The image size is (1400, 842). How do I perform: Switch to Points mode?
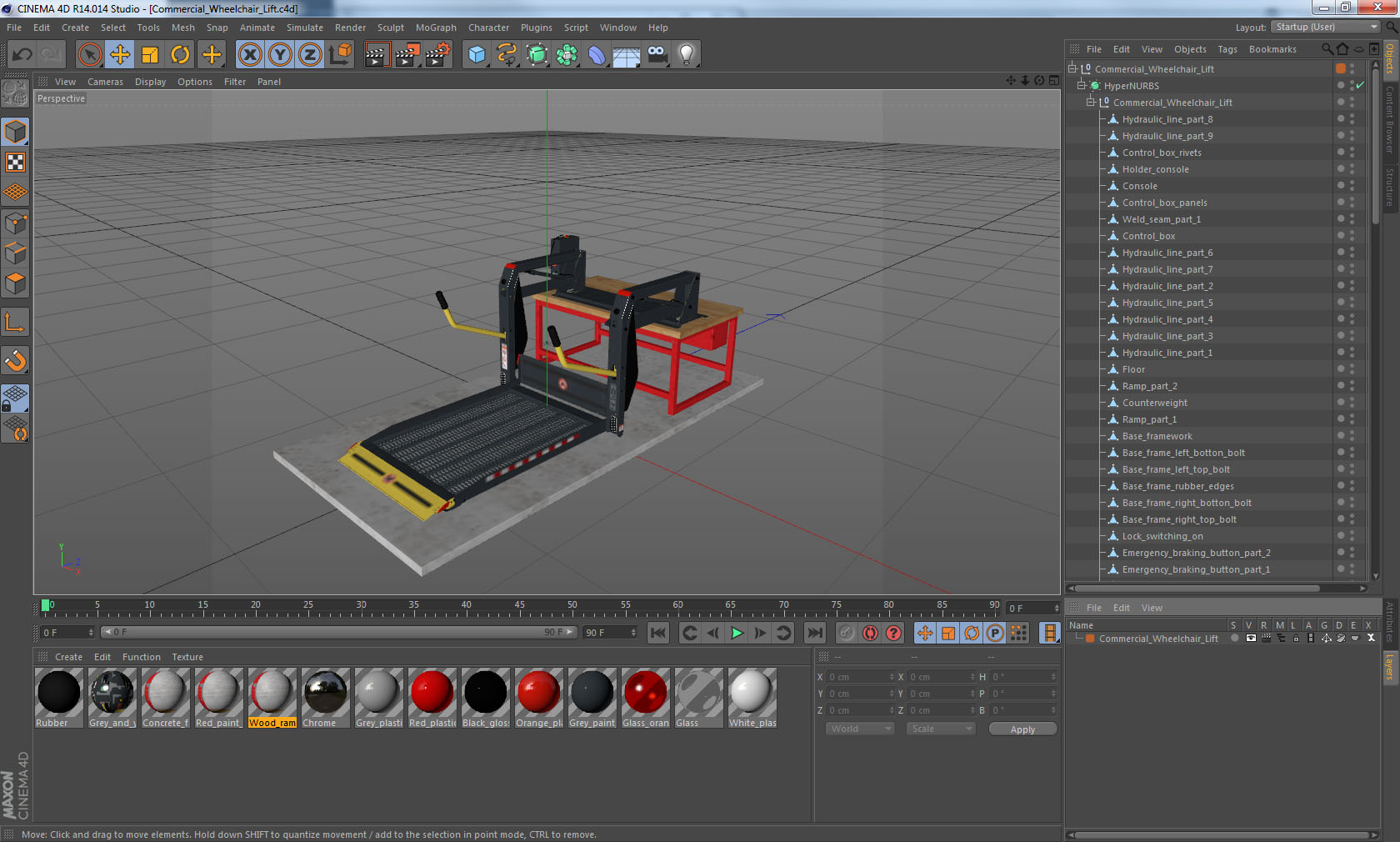coord(15,223)
